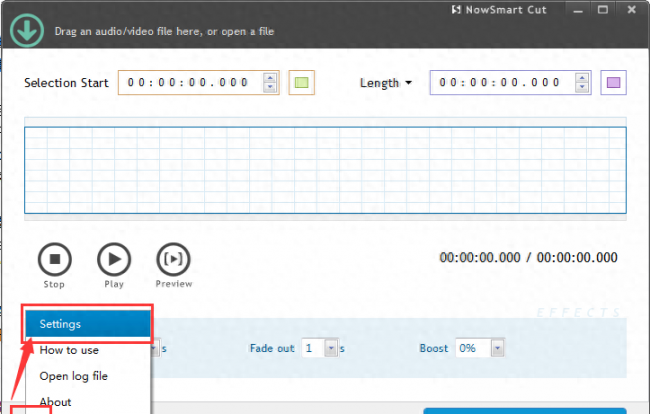
Task: Open the About menu entry
Action: tap(88, 402)
